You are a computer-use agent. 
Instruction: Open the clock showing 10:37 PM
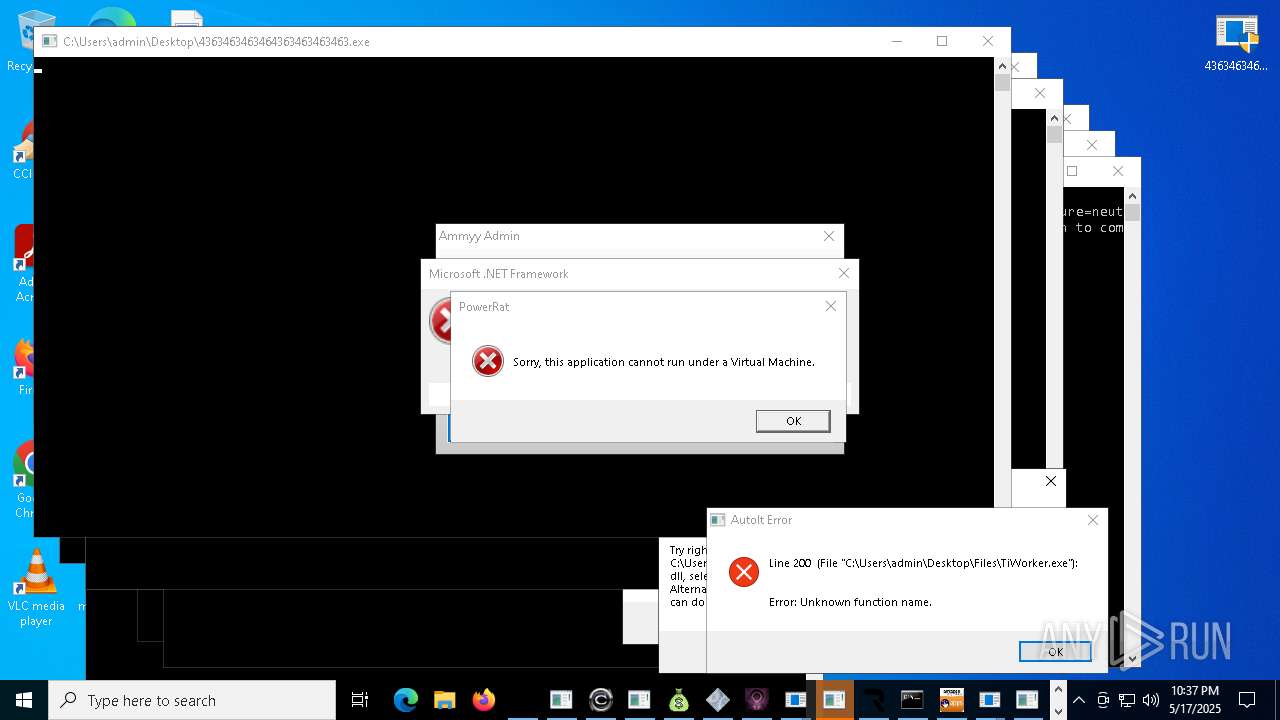[x=1195, y=700]
